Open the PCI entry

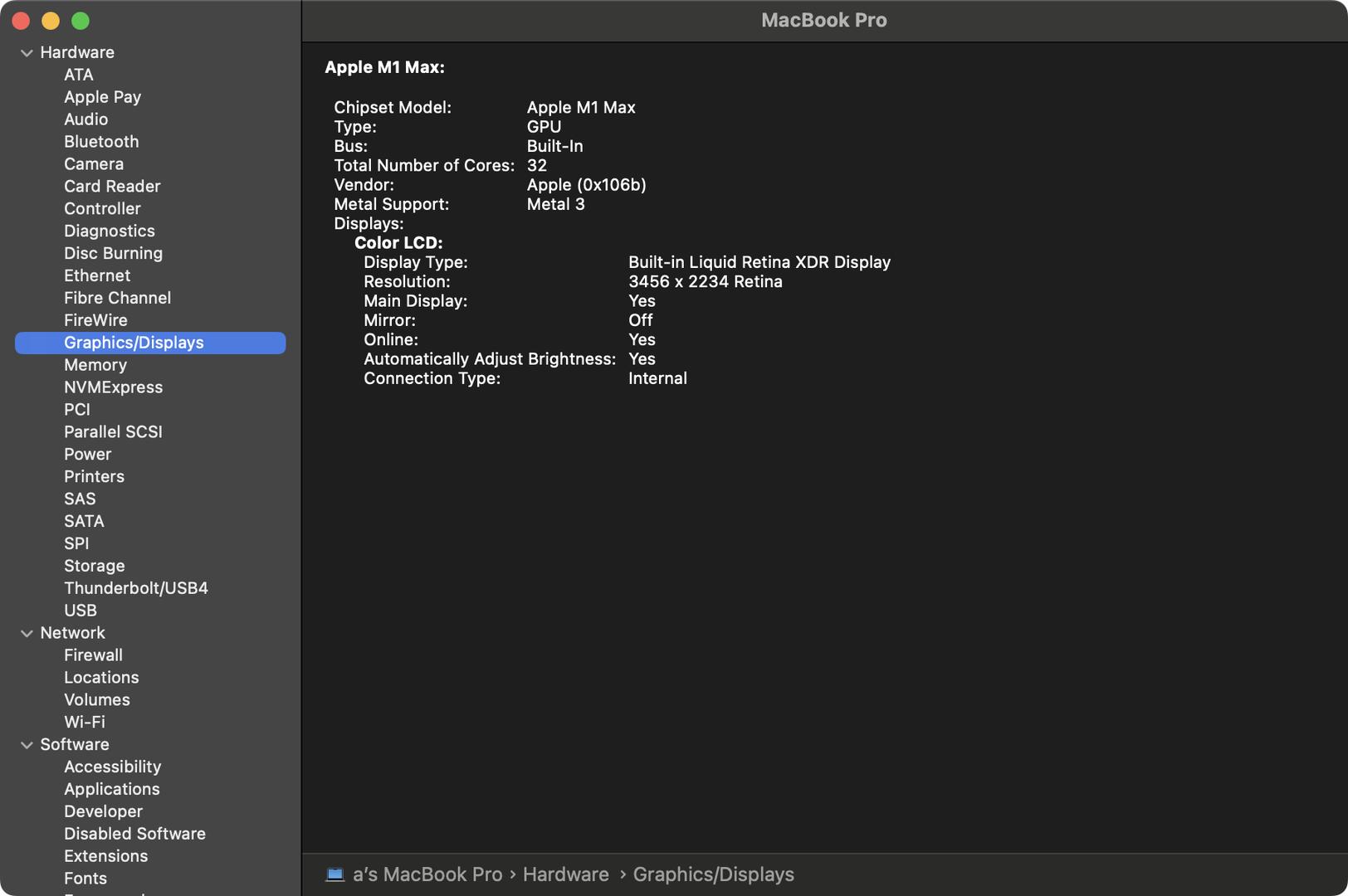77,410
